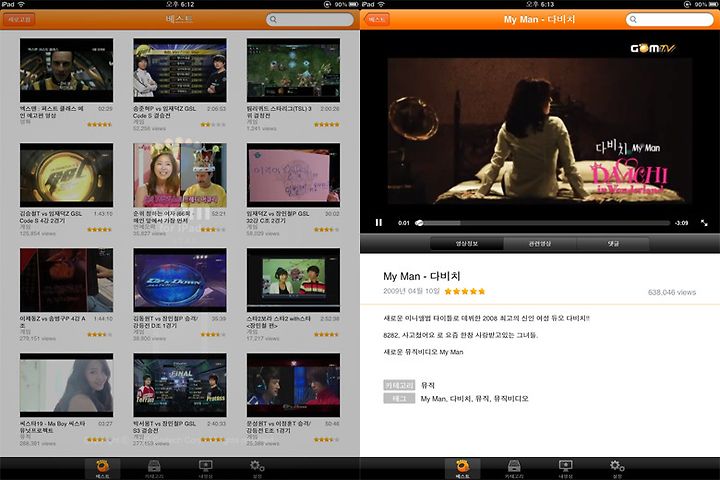Tap the refresh button in the 베스트 list header
Screen dimensions: 720x480
point(19,19)
